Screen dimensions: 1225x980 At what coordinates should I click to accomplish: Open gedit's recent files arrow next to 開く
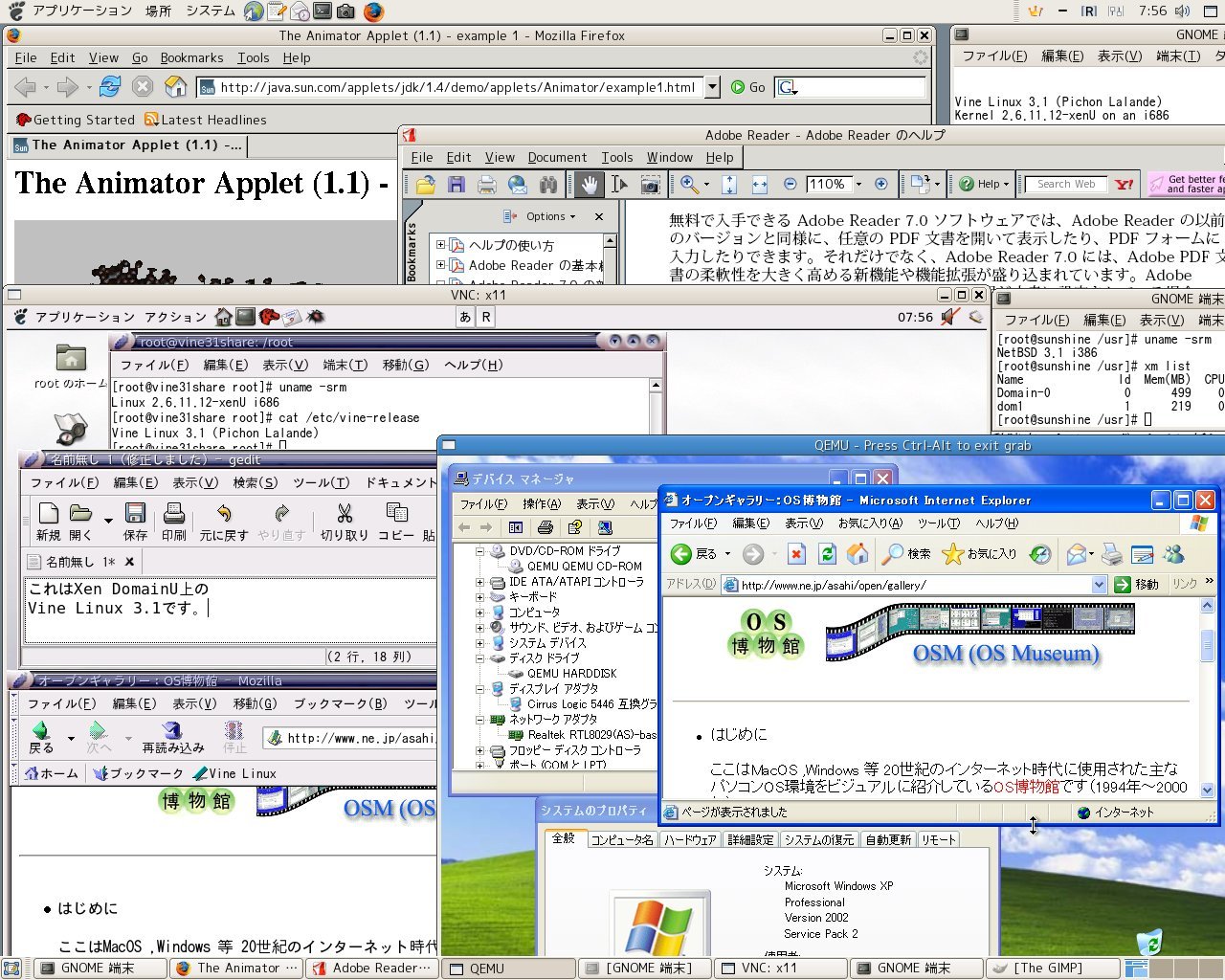pyautogui.click(x=108, y=520)
